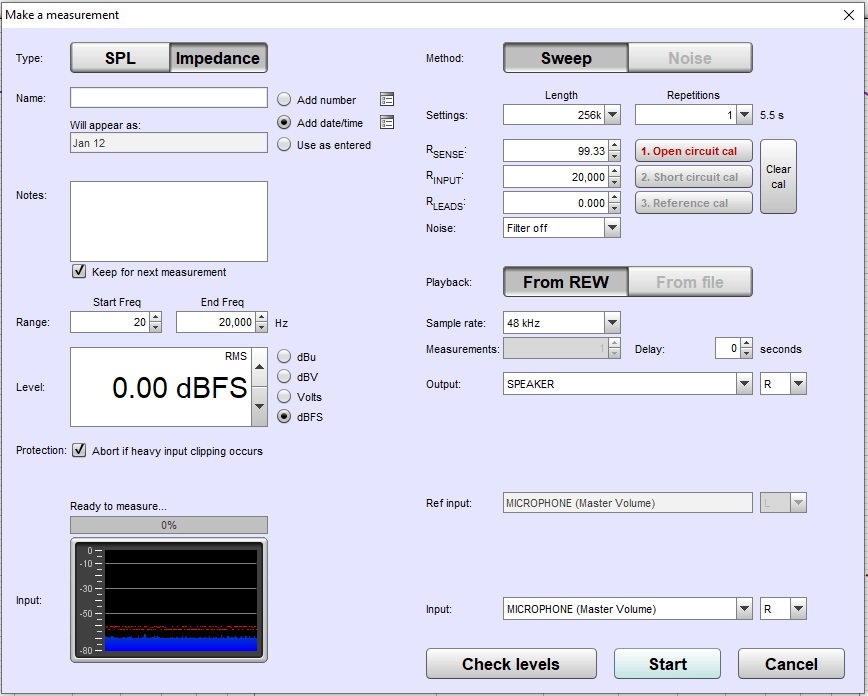
Task: Select From REW playback
Action: coord(566,282)
